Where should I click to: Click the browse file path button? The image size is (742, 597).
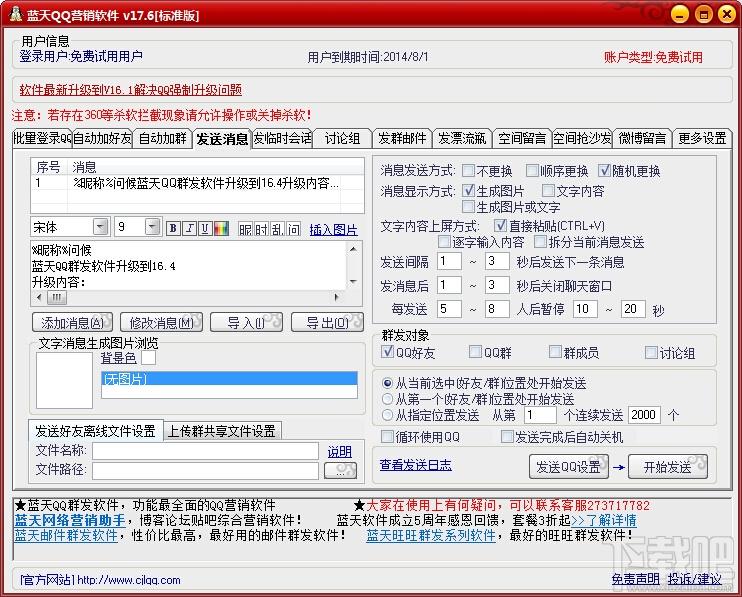tap(340, 470)
